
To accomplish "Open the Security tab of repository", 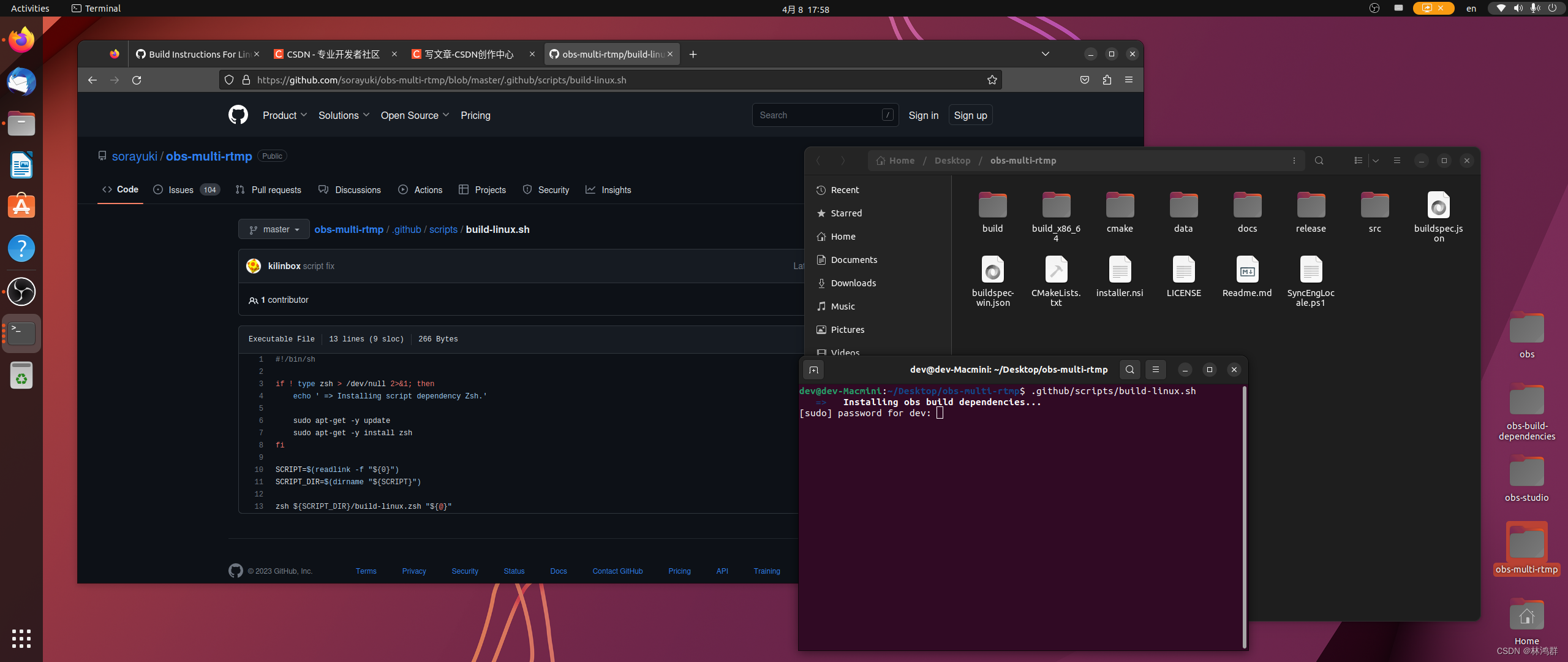I will click(x=546, y=190).
